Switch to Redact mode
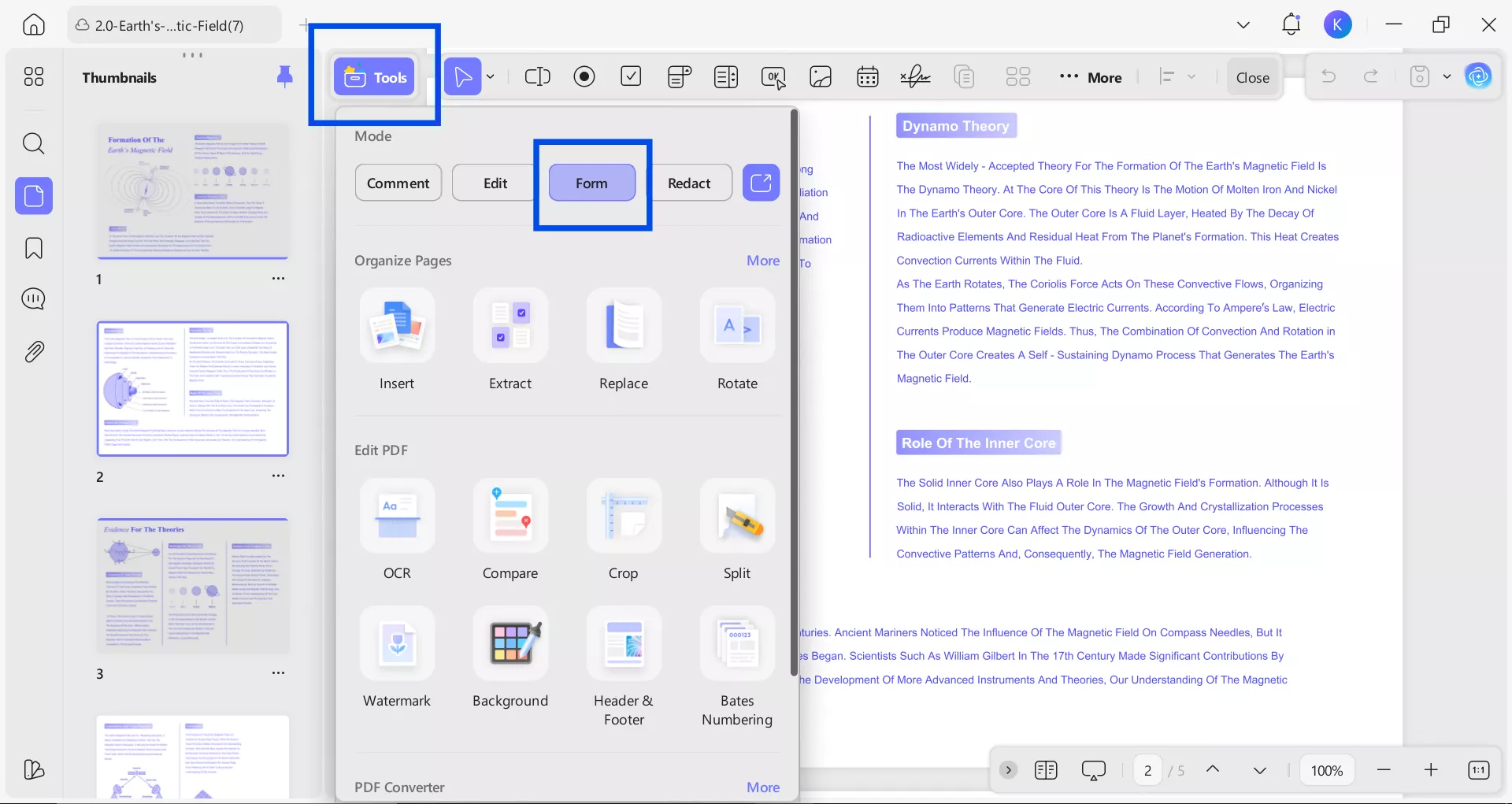Image resolution: width=1512 pixels, height=804 pixels. tap(689, 183)
